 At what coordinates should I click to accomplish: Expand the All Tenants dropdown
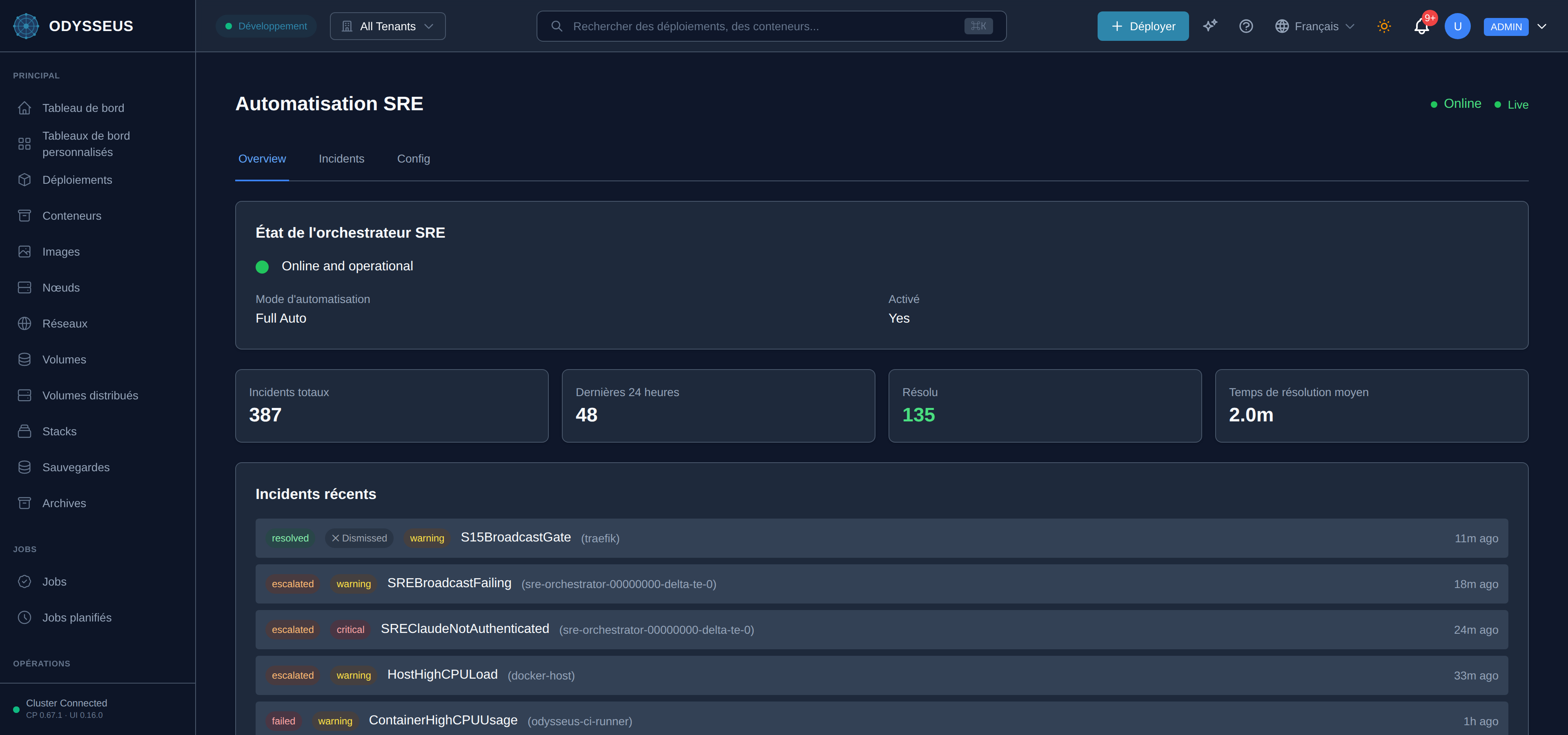(388, 26)
